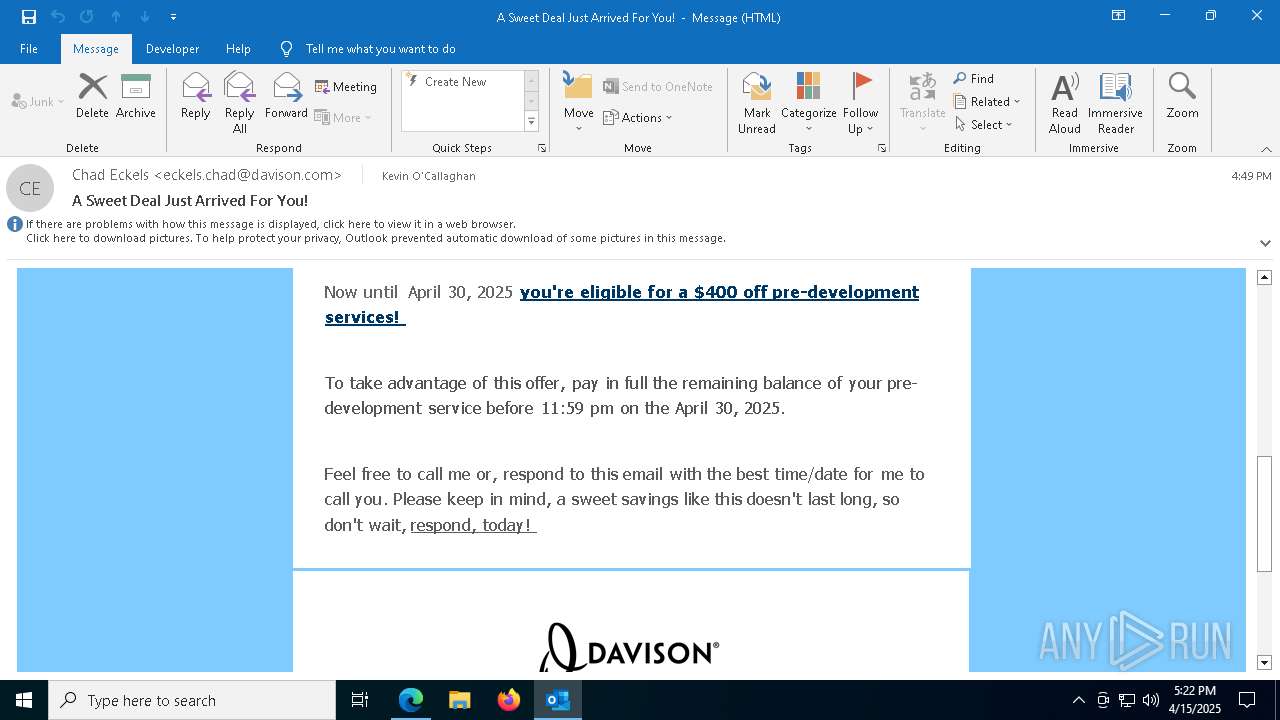This screenshot has height=720, width=1280.
Task: Click the info bar to view in browser
Action: click(270, 225)
